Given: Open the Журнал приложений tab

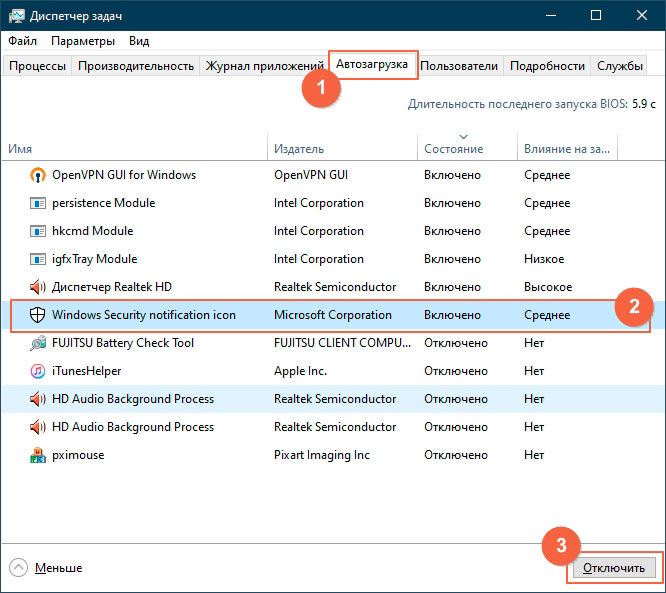Looking at the screenshot, I should click(x=264, y=66).
